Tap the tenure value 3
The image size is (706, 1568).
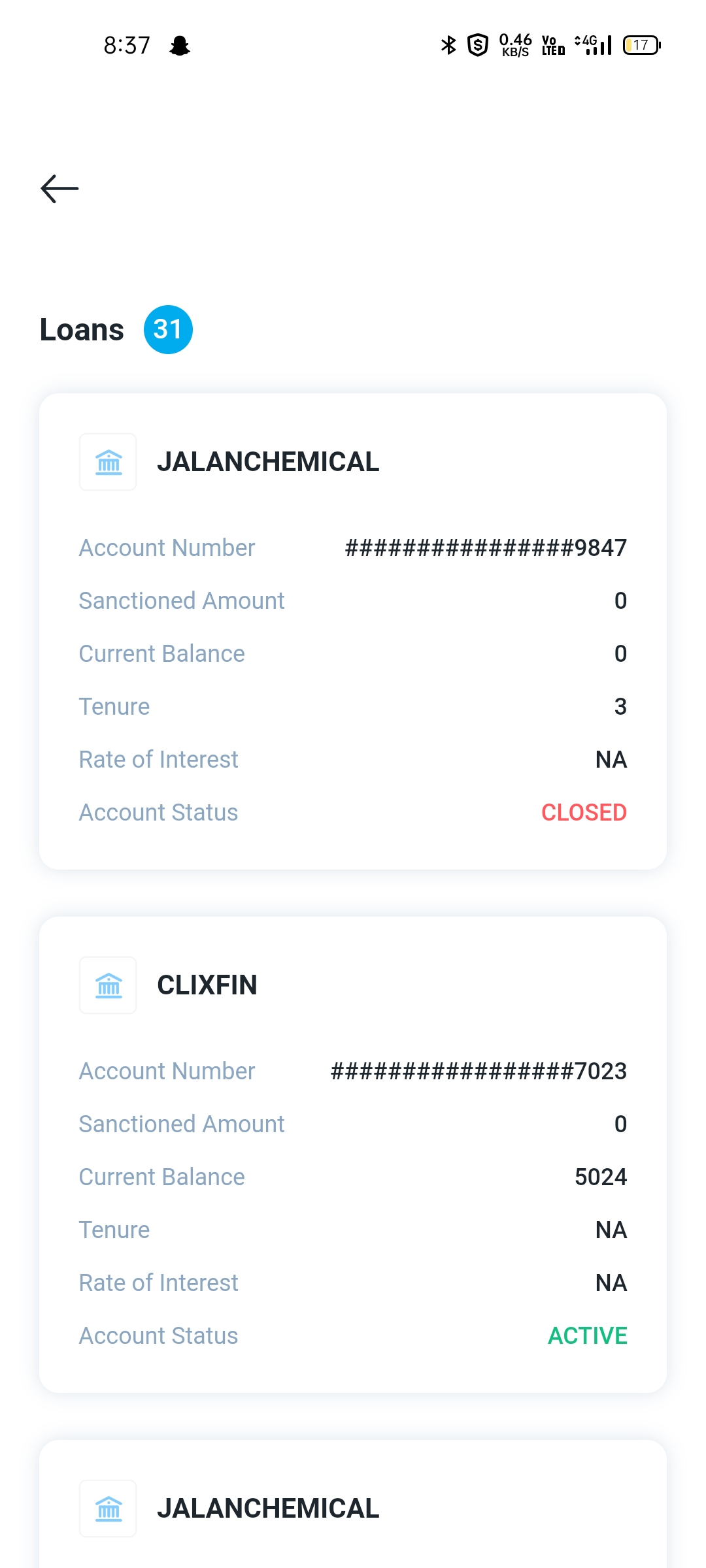620,706
